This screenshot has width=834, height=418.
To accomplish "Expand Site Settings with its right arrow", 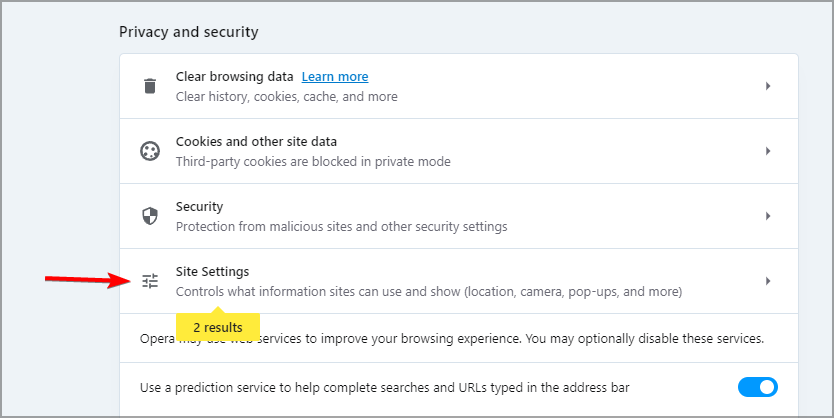I will click(x=768, y=281).
